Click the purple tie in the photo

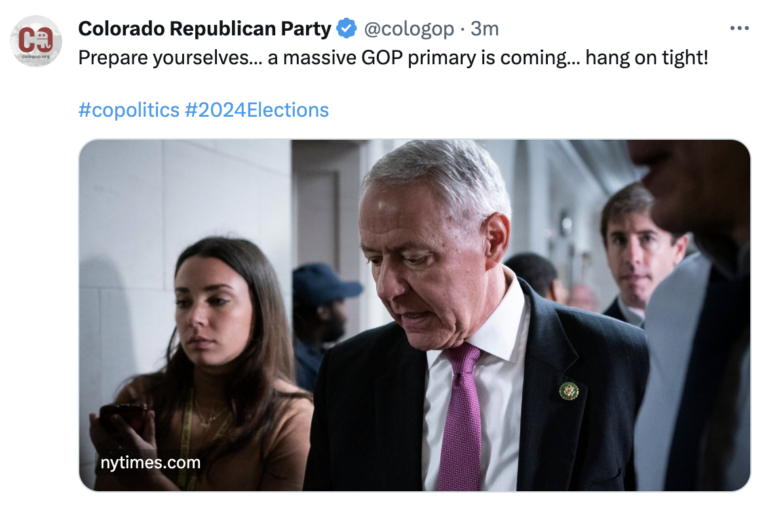[462, 420]
